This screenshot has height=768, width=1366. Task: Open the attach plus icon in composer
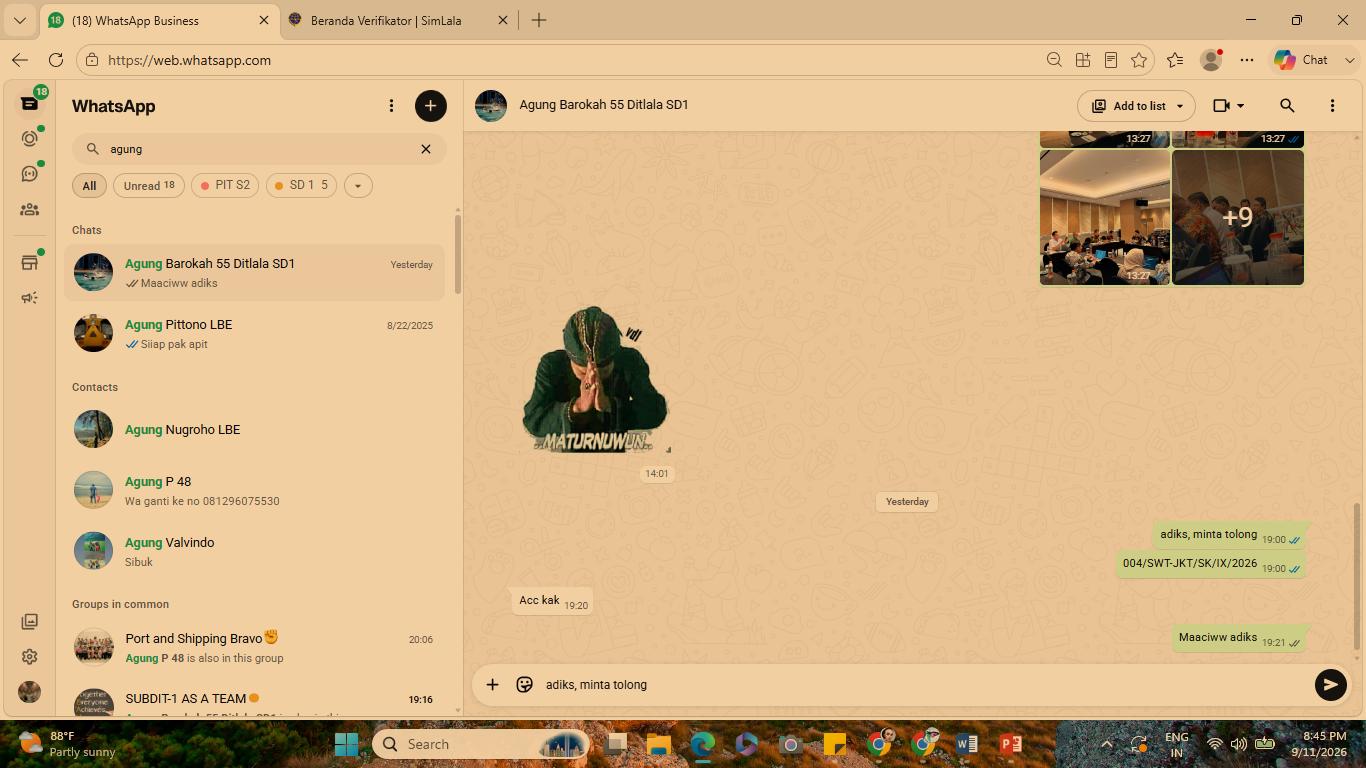pos(492,684)
